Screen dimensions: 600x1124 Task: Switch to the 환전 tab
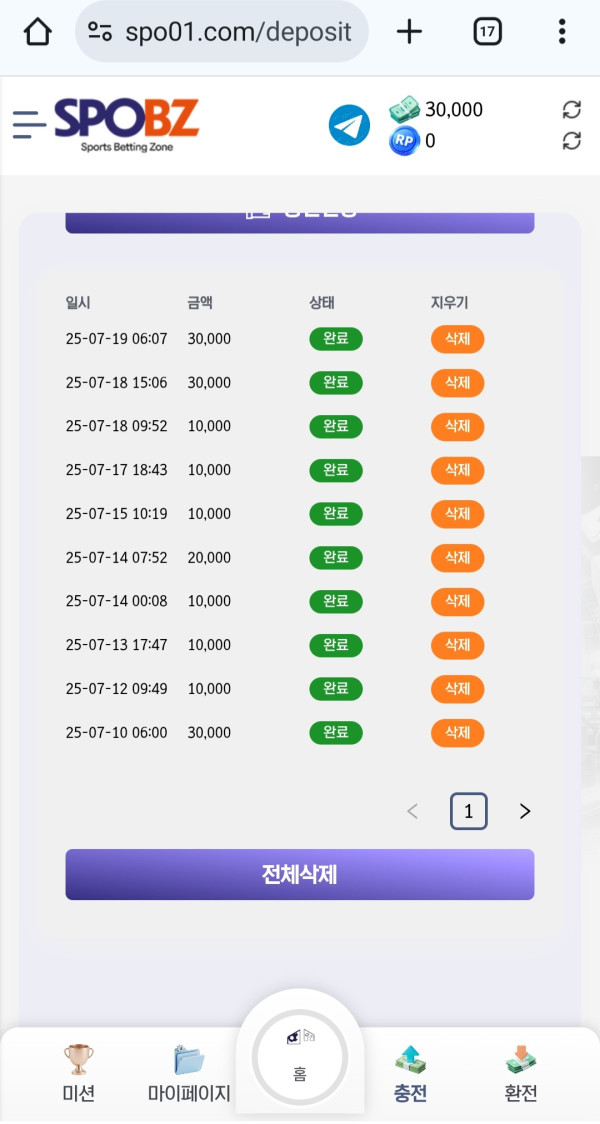[x=520, y=1072]
